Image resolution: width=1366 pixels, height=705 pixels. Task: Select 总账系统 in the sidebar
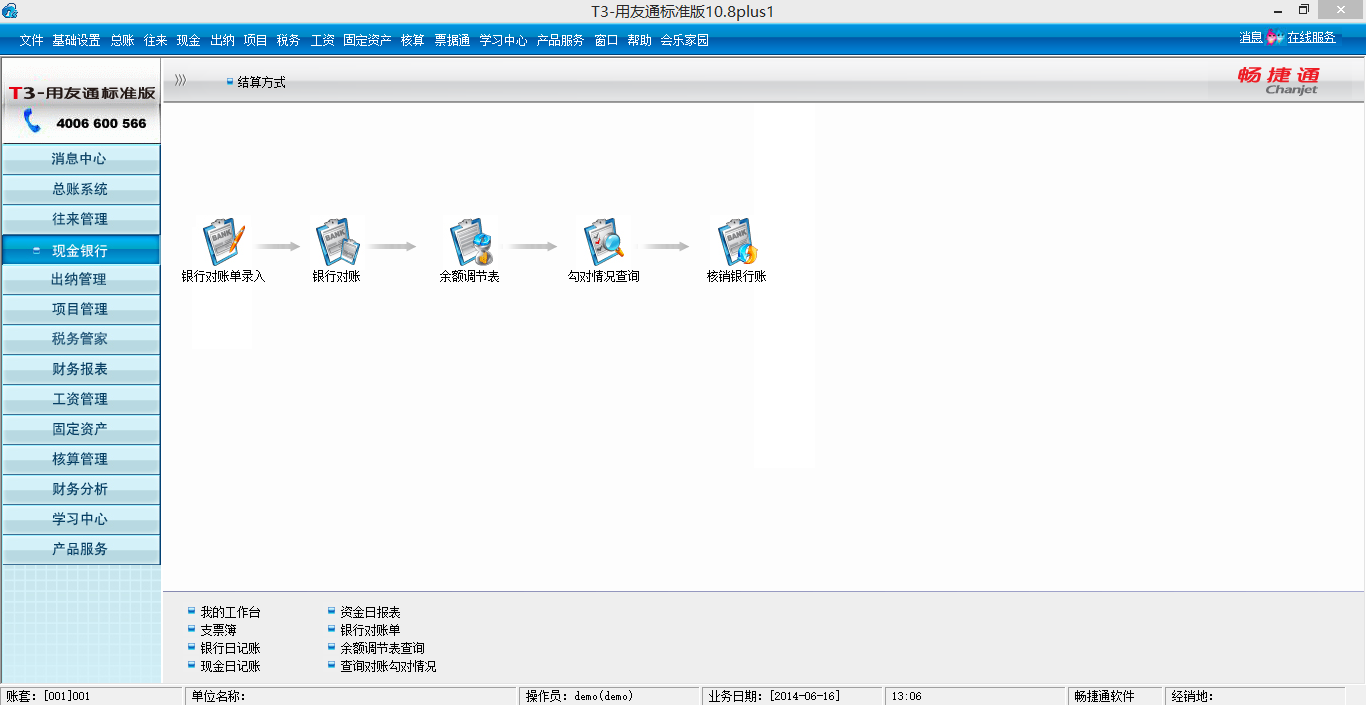[x=80, y=189]
